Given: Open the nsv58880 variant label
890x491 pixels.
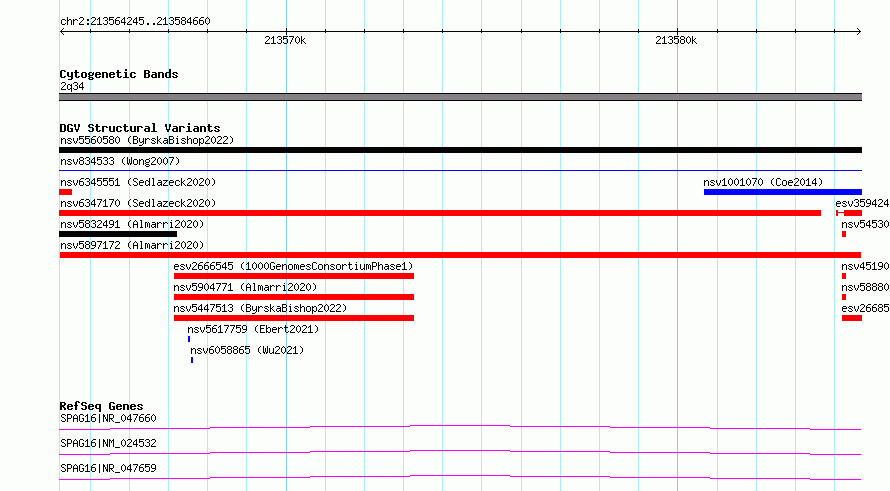Looking at the screenshot, I should [x=865, y=287].
